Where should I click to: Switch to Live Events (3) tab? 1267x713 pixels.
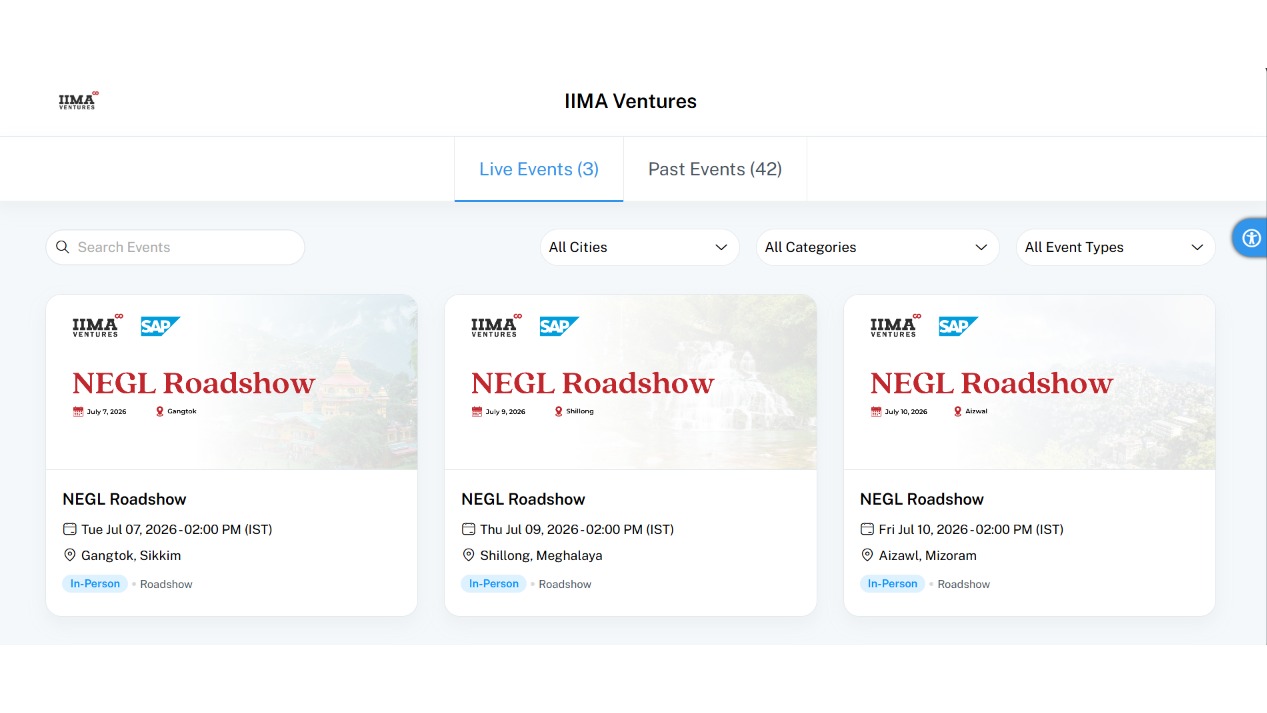pos(539,169)
